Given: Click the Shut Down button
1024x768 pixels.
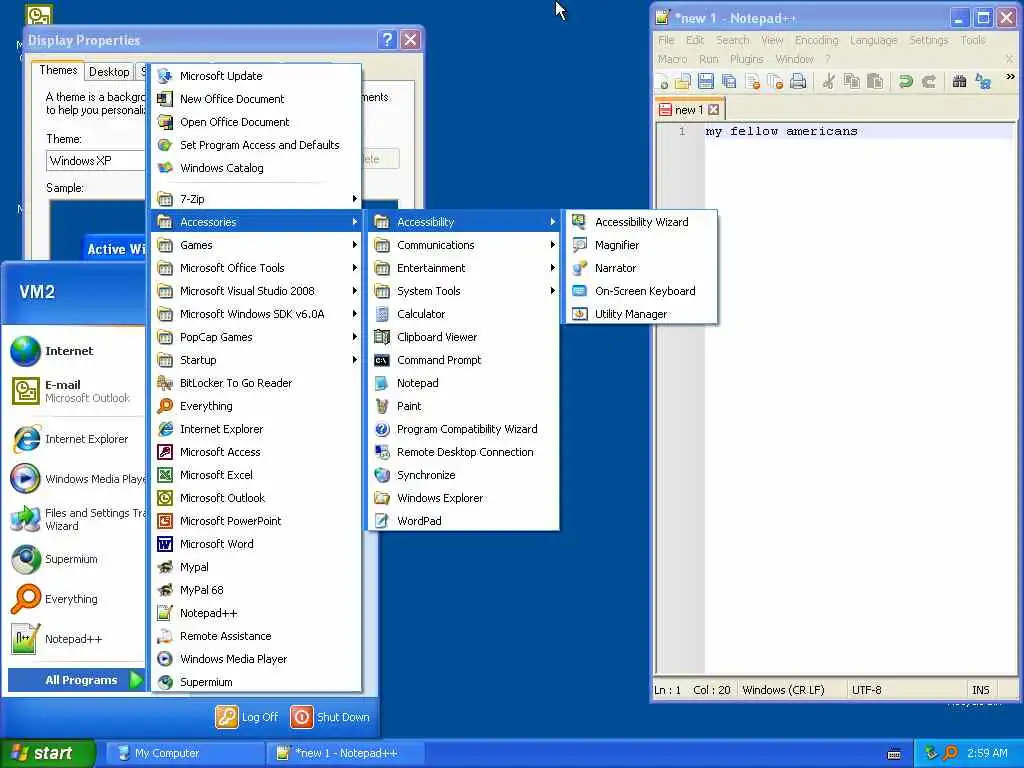Looking at the screenshot, I should click(330, 717).
